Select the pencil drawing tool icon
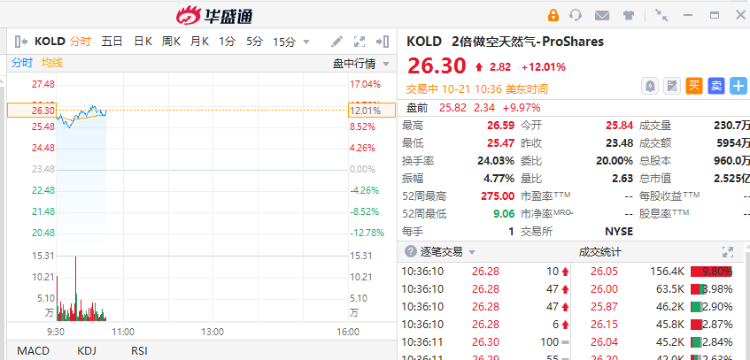Image resolution: width=750 pixels, height=360 pixels. tap(337, 42)
